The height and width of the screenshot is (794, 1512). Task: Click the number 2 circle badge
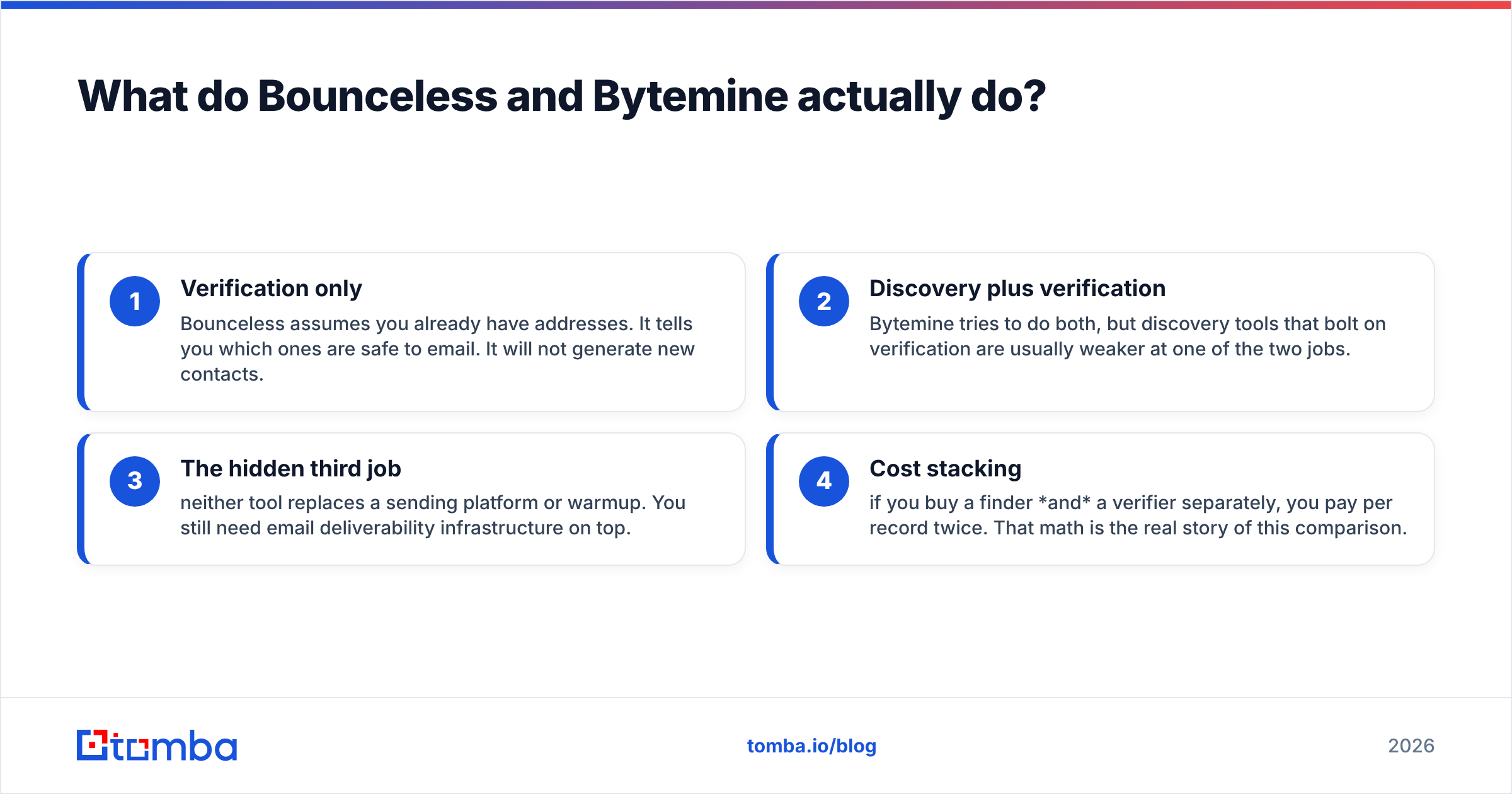click(x=824, y=301)
